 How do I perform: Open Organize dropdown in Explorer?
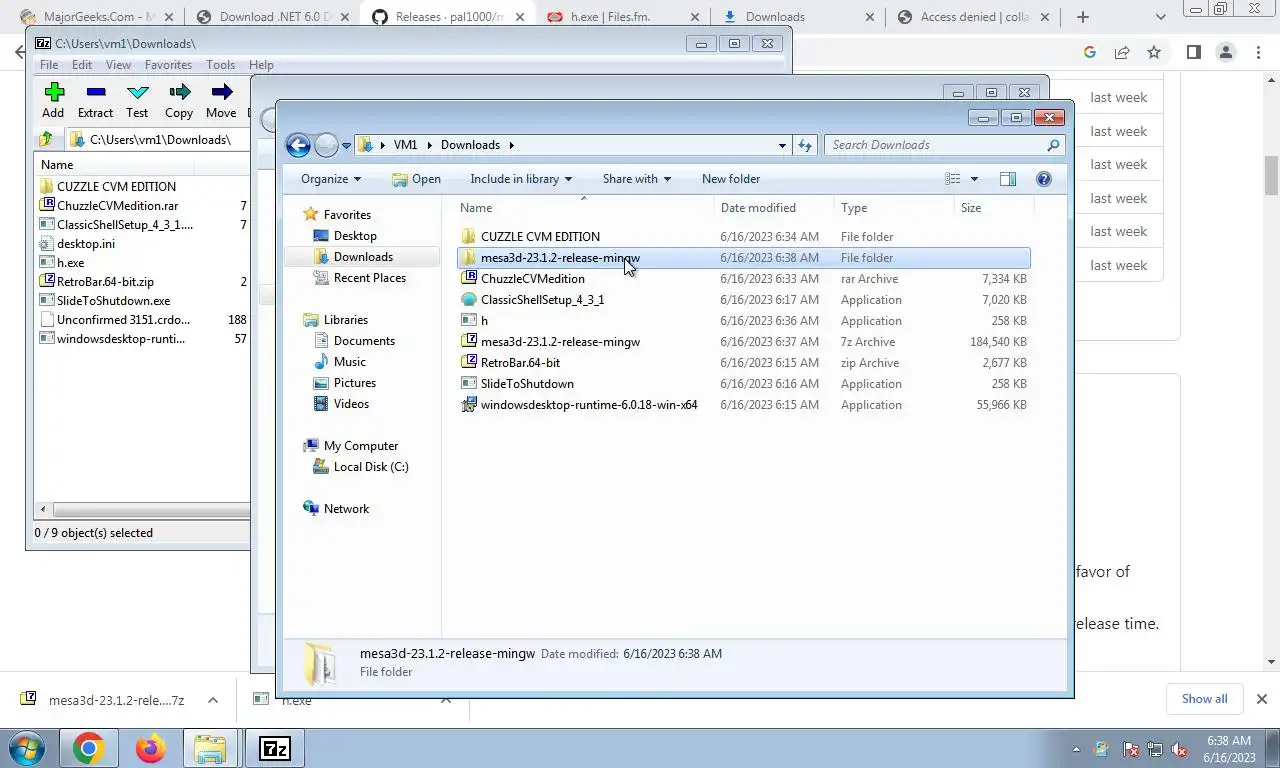click(x=331, y=179)
